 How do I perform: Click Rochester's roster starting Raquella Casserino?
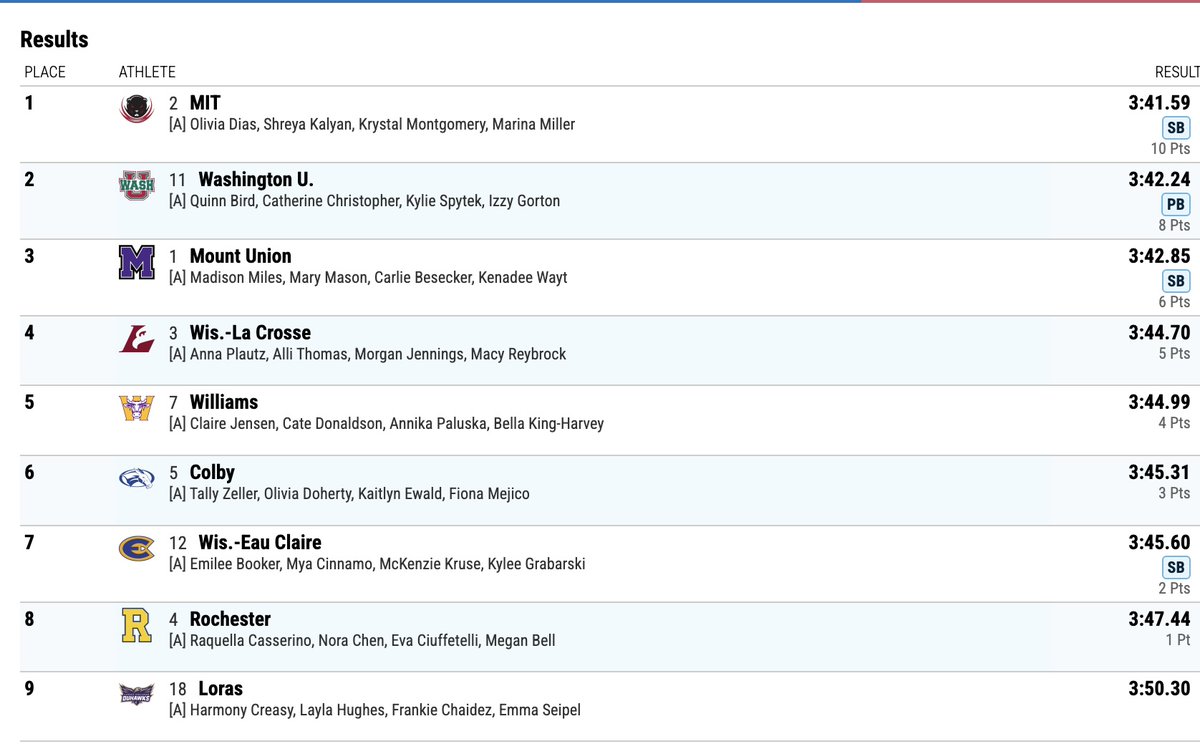tap(362, 641)
